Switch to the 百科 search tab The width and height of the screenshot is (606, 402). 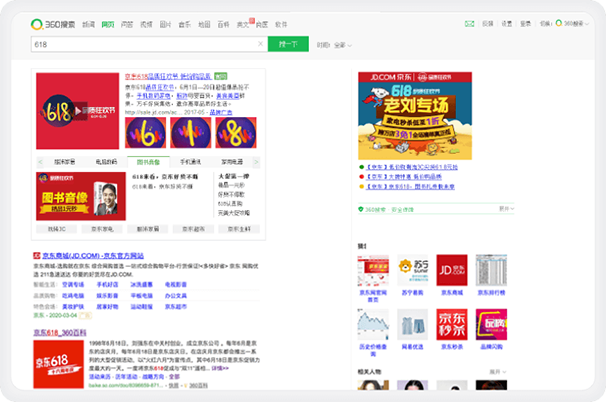pyautogui.click(x=223, y=24)
